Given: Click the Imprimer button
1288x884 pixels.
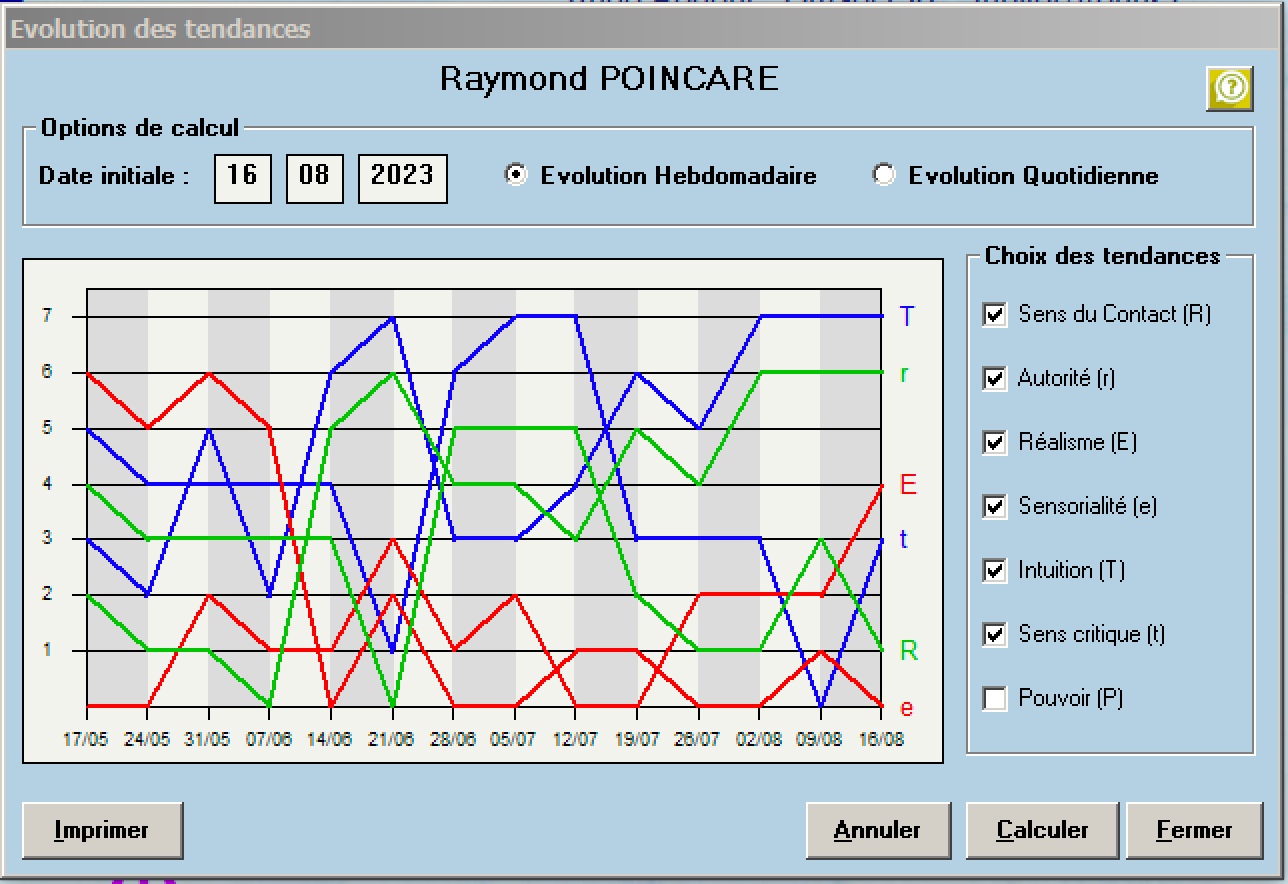Looking at the screenshot, I should pos(102,830).
